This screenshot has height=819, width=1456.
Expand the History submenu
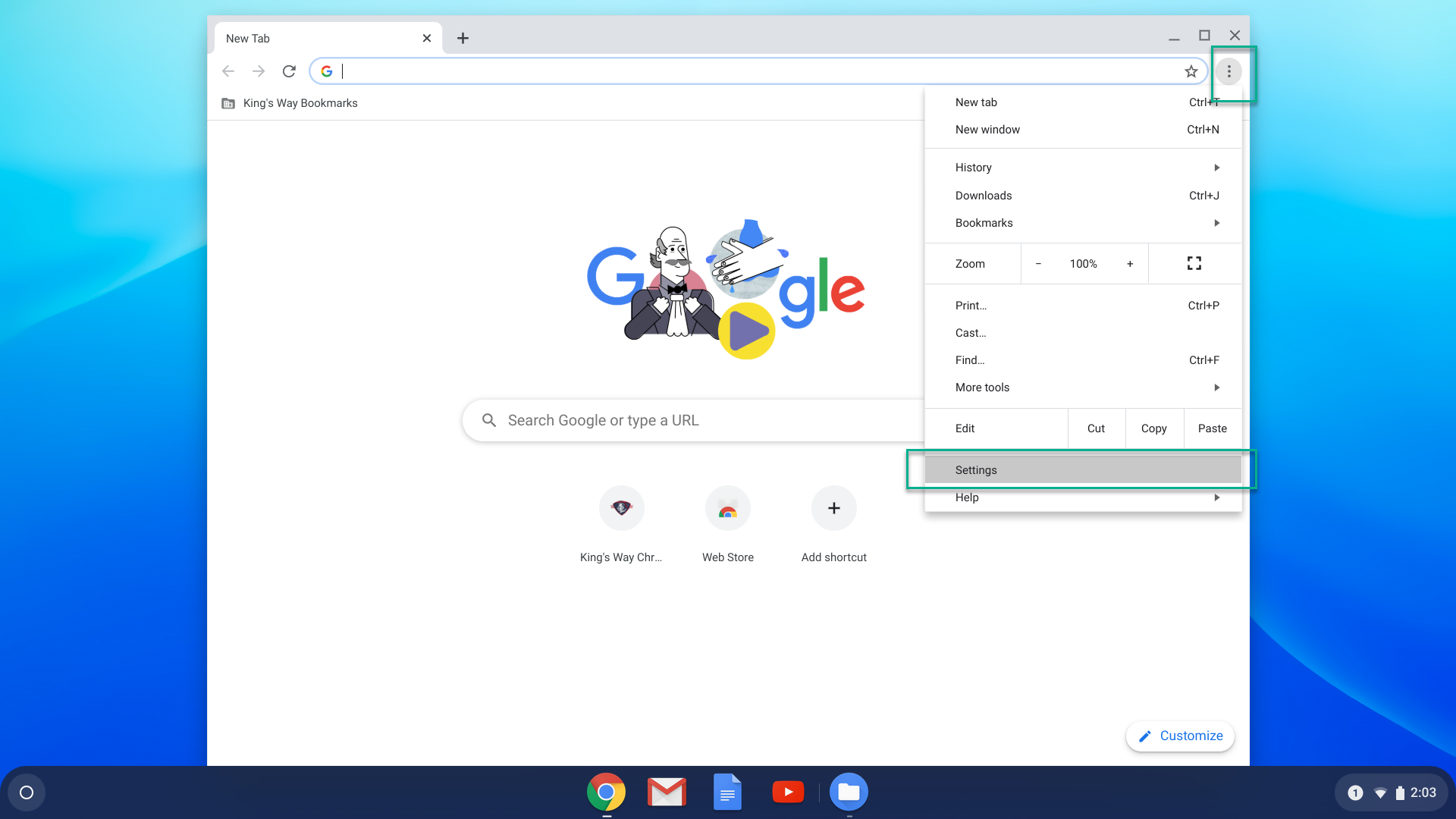[1084, 168]
